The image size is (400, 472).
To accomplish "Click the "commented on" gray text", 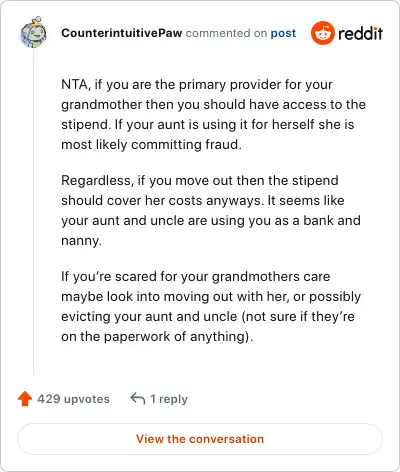I will click(226, 33).
